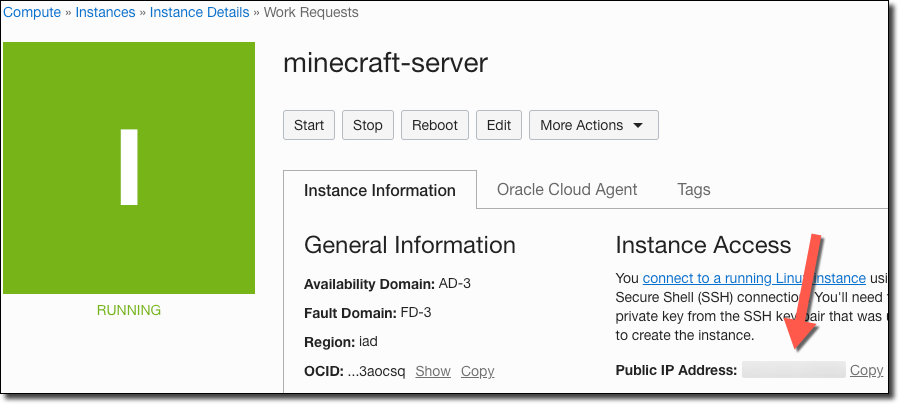Viewport: 899px width, 404px height.
Task: Go to Instances breadcrumb link
Action: [x=105, y=12]
